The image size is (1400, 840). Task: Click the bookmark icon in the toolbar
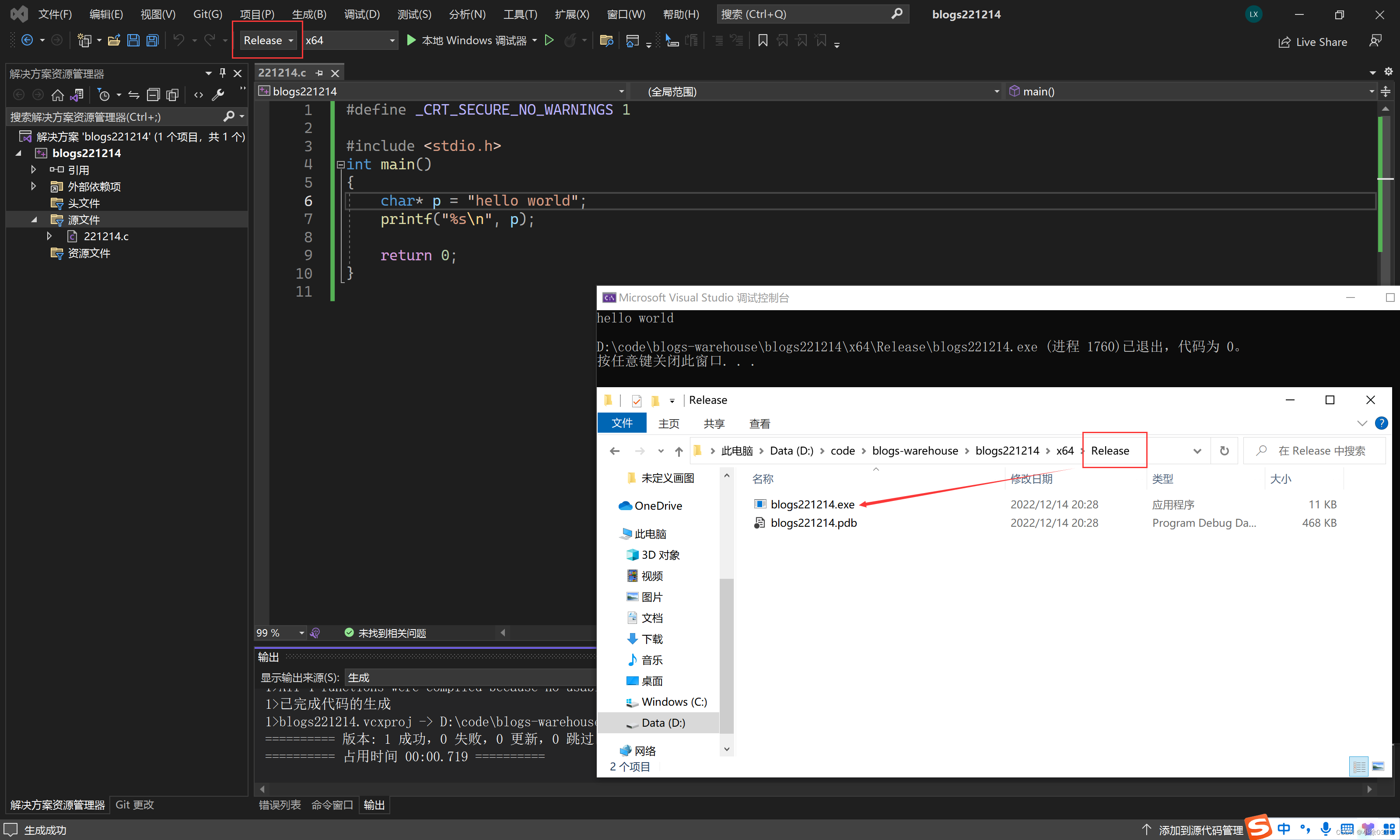(763, 40)
